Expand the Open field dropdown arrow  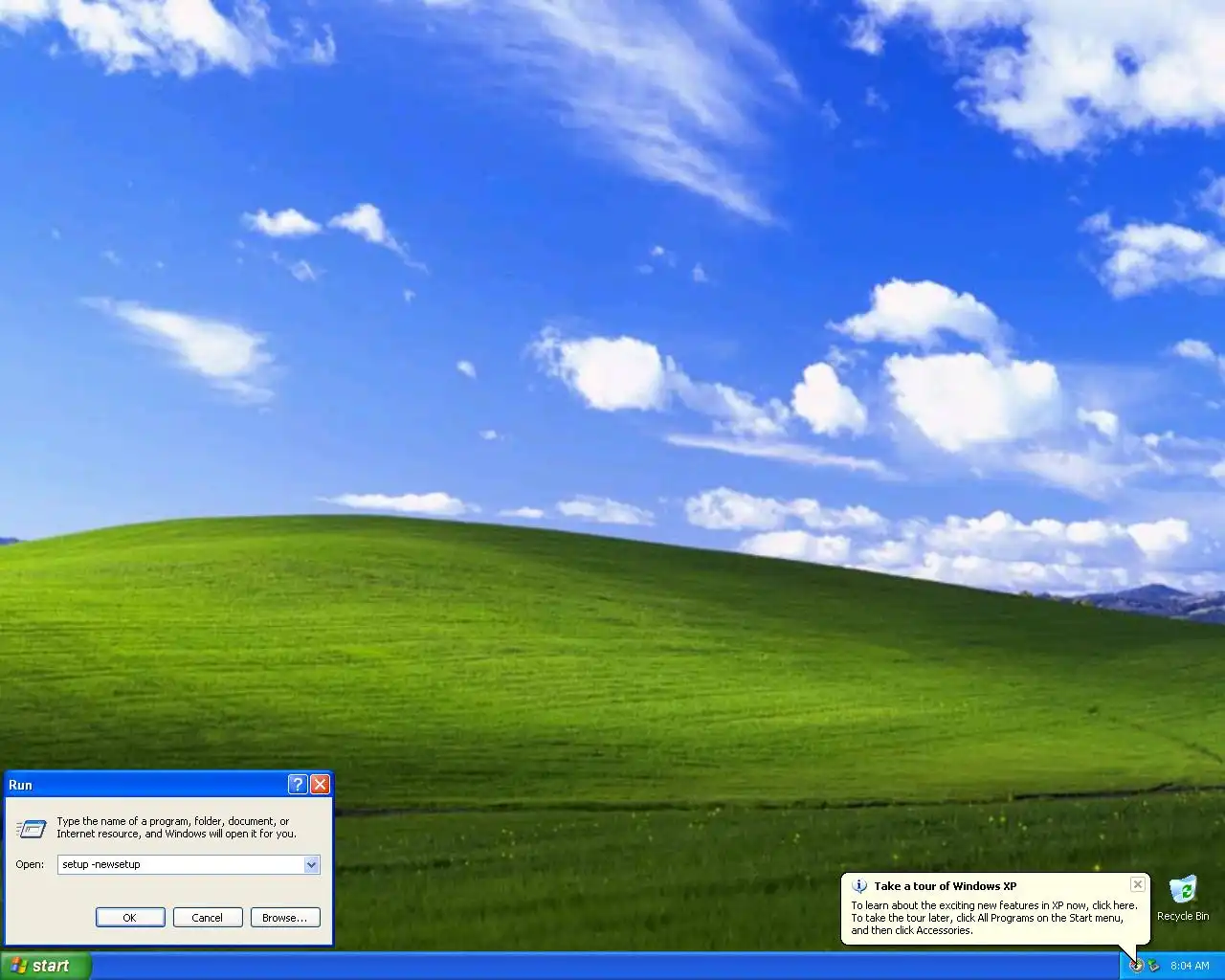click(x=311, y=864)
